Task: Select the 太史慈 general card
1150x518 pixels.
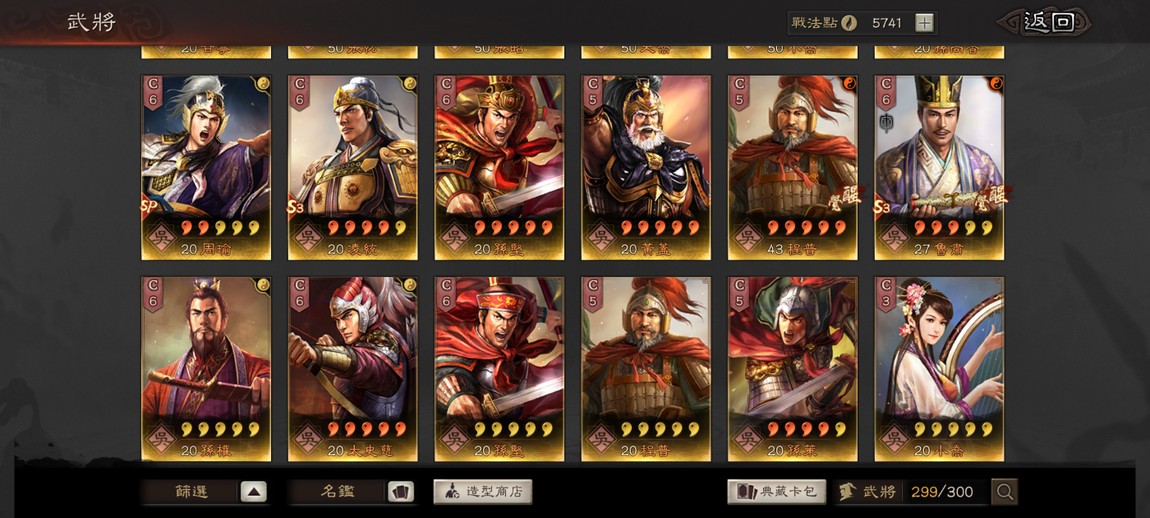Action: tap(353, 369)
